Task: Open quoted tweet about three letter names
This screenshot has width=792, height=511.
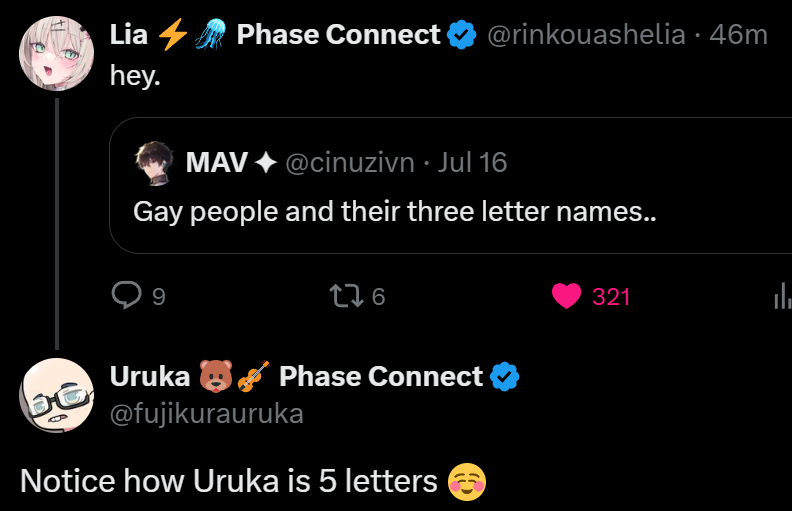Action: (x=451, y=185)
